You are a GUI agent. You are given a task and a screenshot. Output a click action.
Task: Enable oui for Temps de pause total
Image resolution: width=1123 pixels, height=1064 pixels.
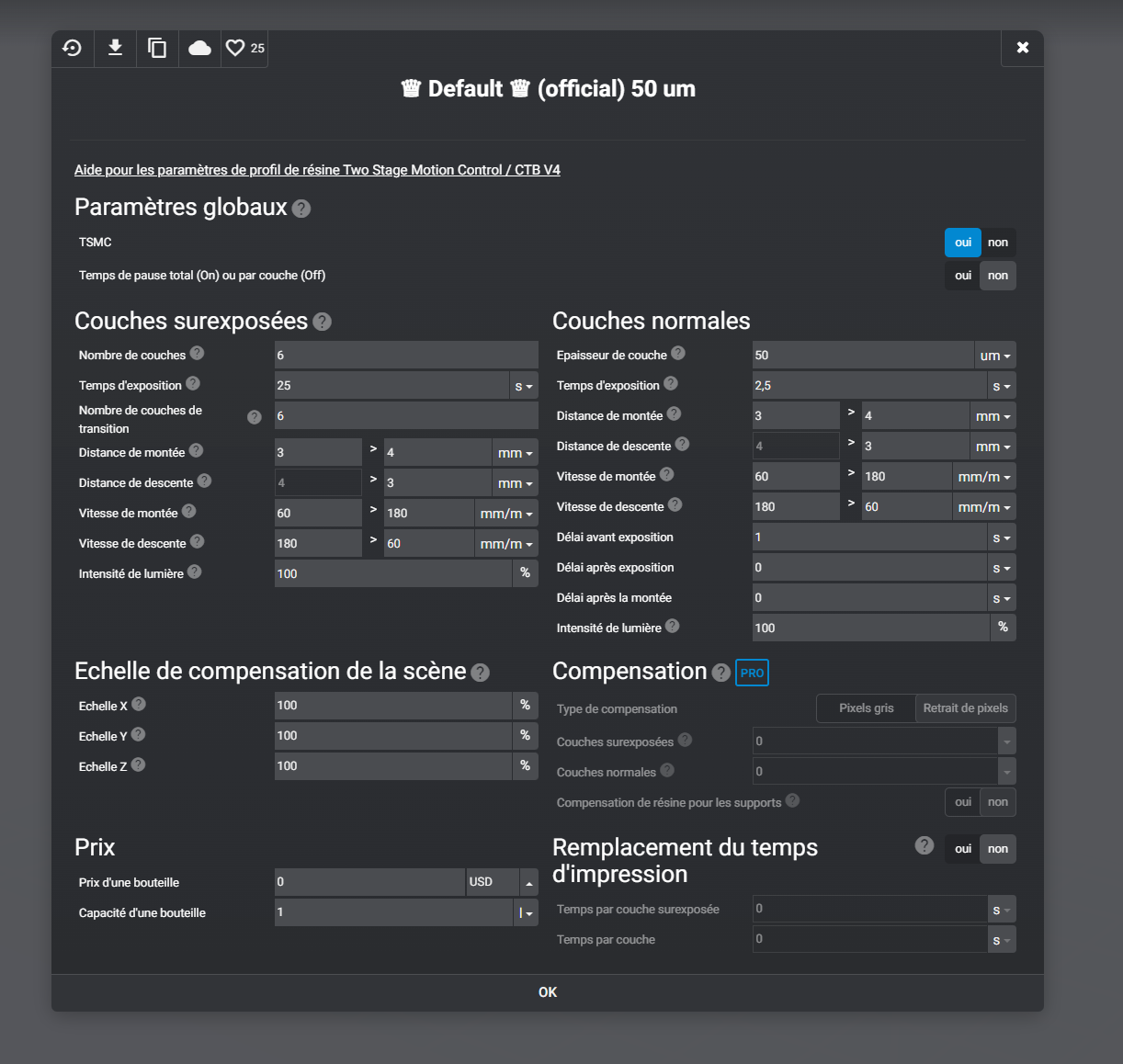click(x=962, y=276)
